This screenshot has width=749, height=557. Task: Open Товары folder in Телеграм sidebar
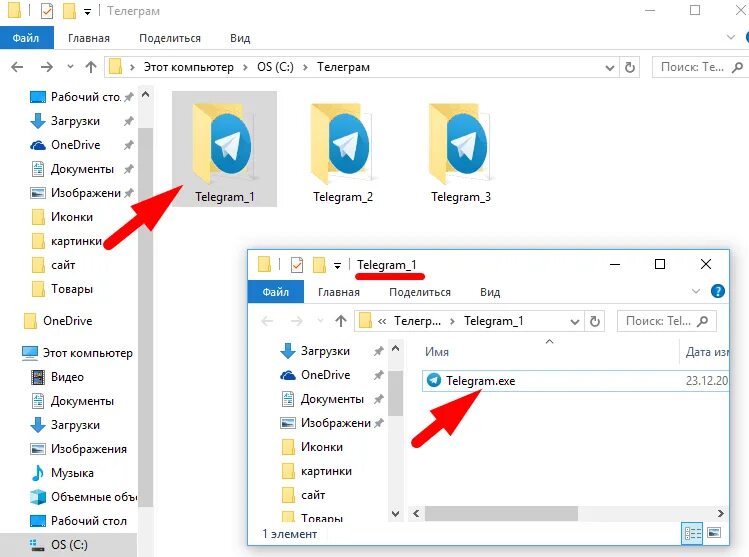coord(62,289)
